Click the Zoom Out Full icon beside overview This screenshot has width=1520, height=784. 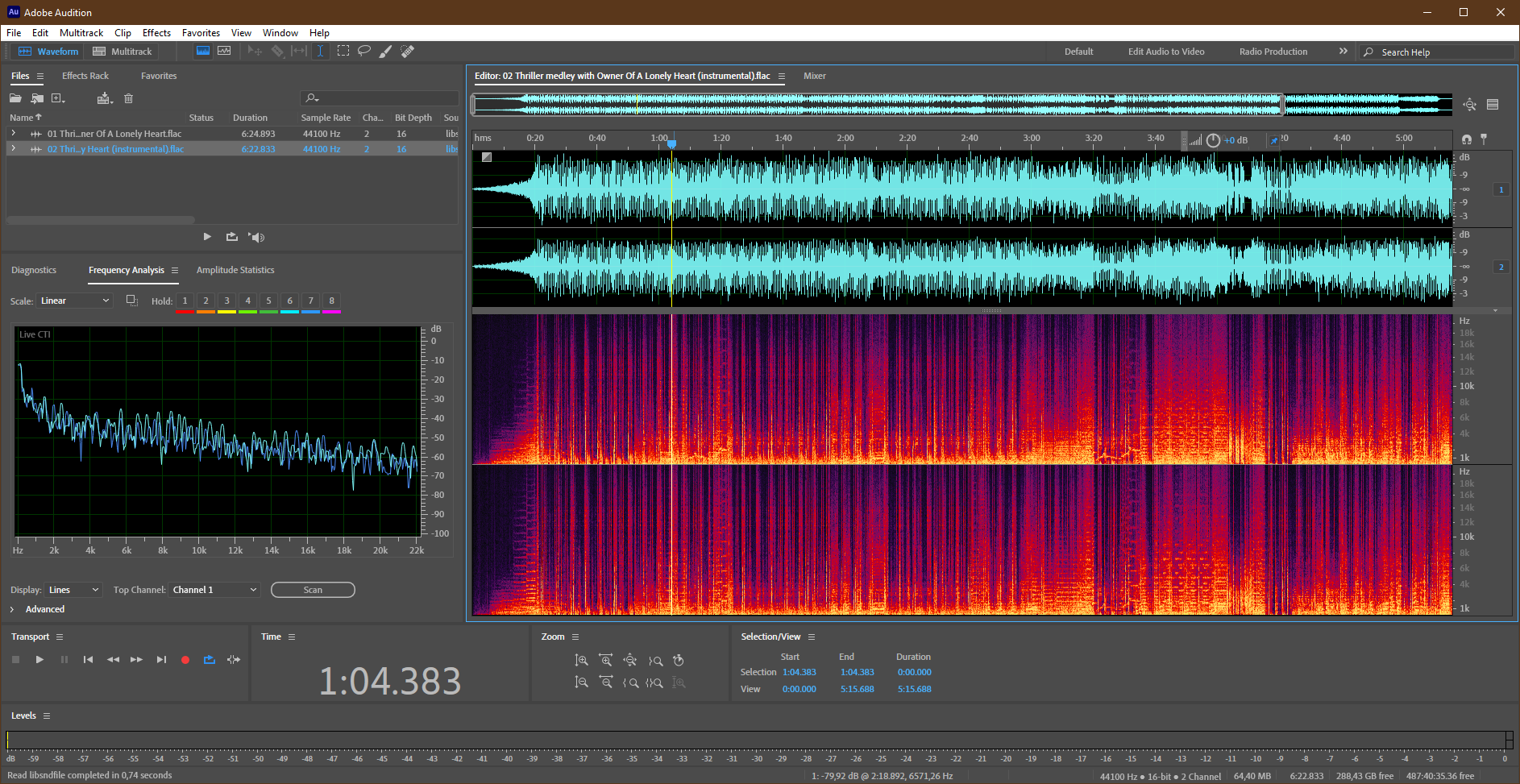pos(1469,105)
